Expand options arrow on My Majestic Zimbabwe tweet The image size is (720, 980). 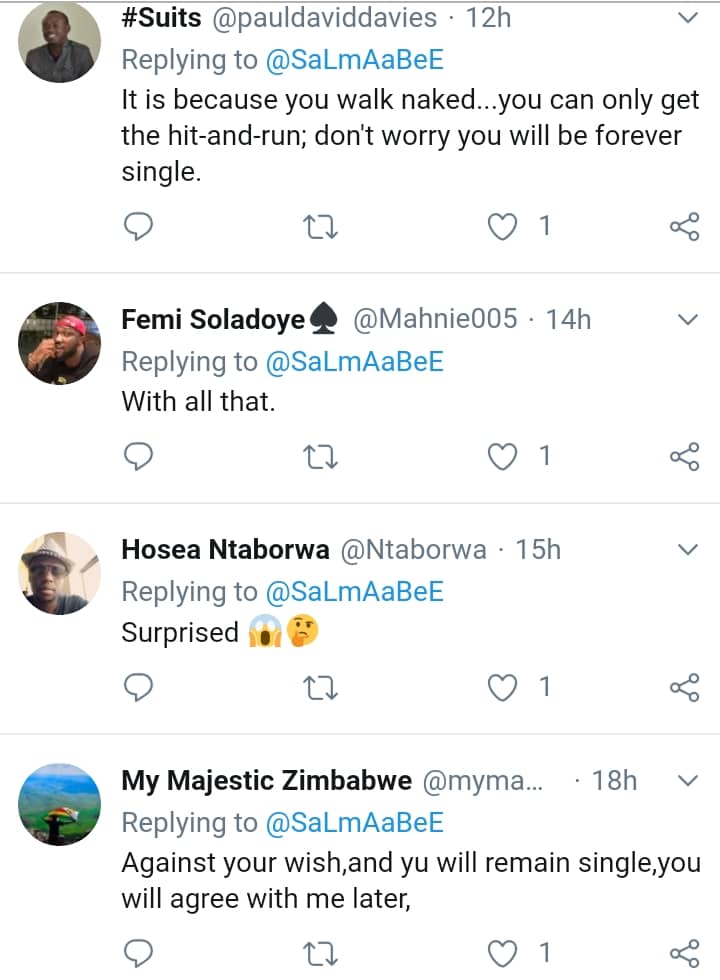click(x=688, y=780)
